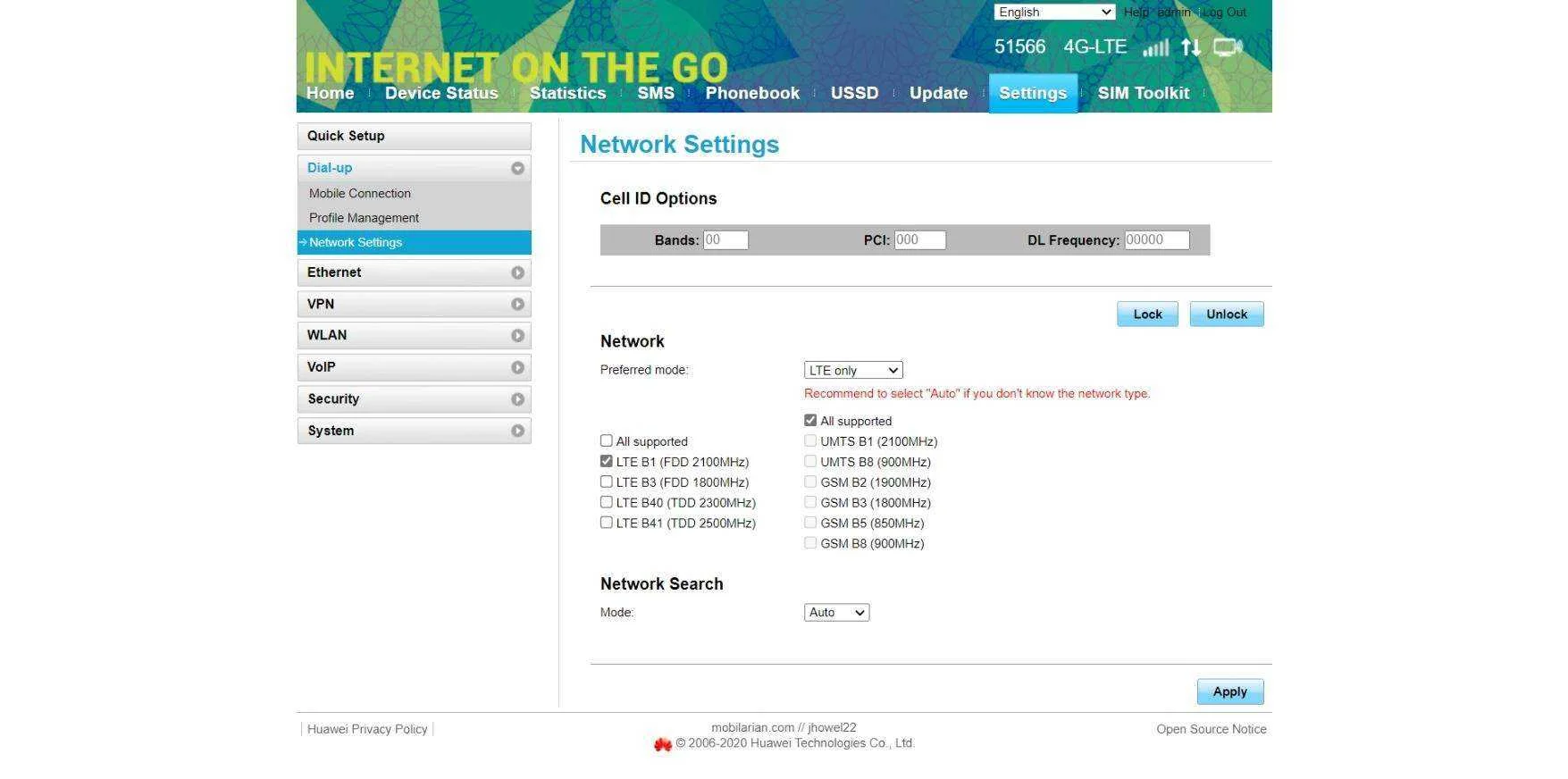Uncheck LTE B1 (FDD 2100MHz)
This screenshot has width=1568, height=779.
click(x=607, y=461)
